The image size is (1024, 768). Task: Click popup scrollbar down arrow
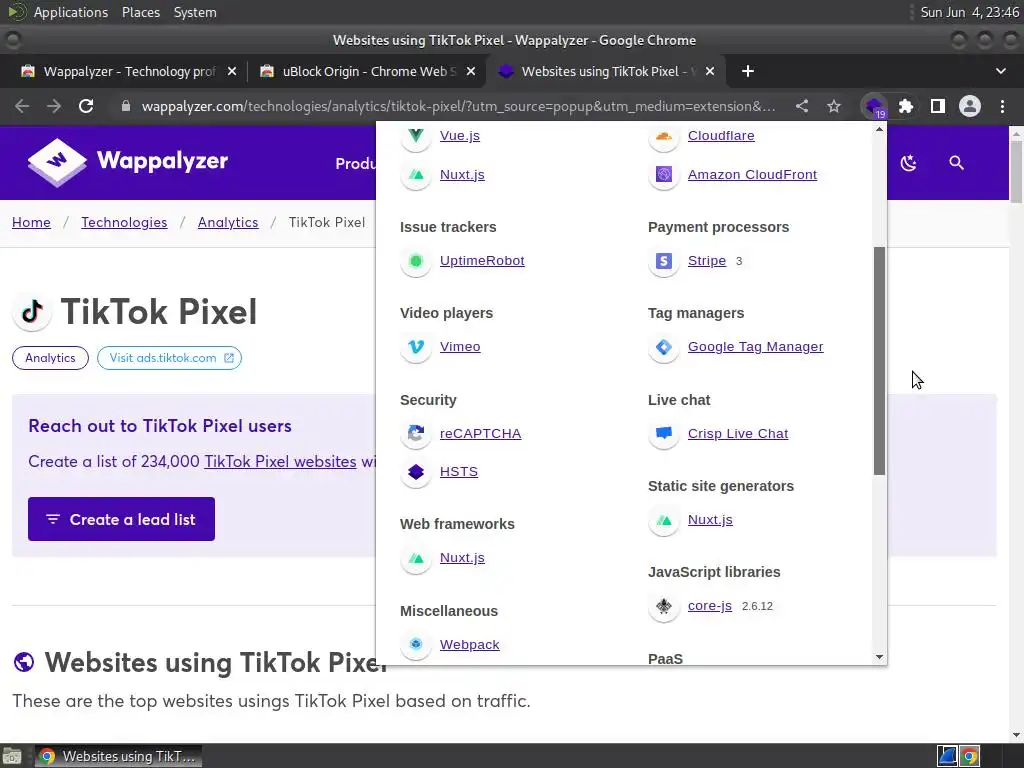tap(880, 657)
